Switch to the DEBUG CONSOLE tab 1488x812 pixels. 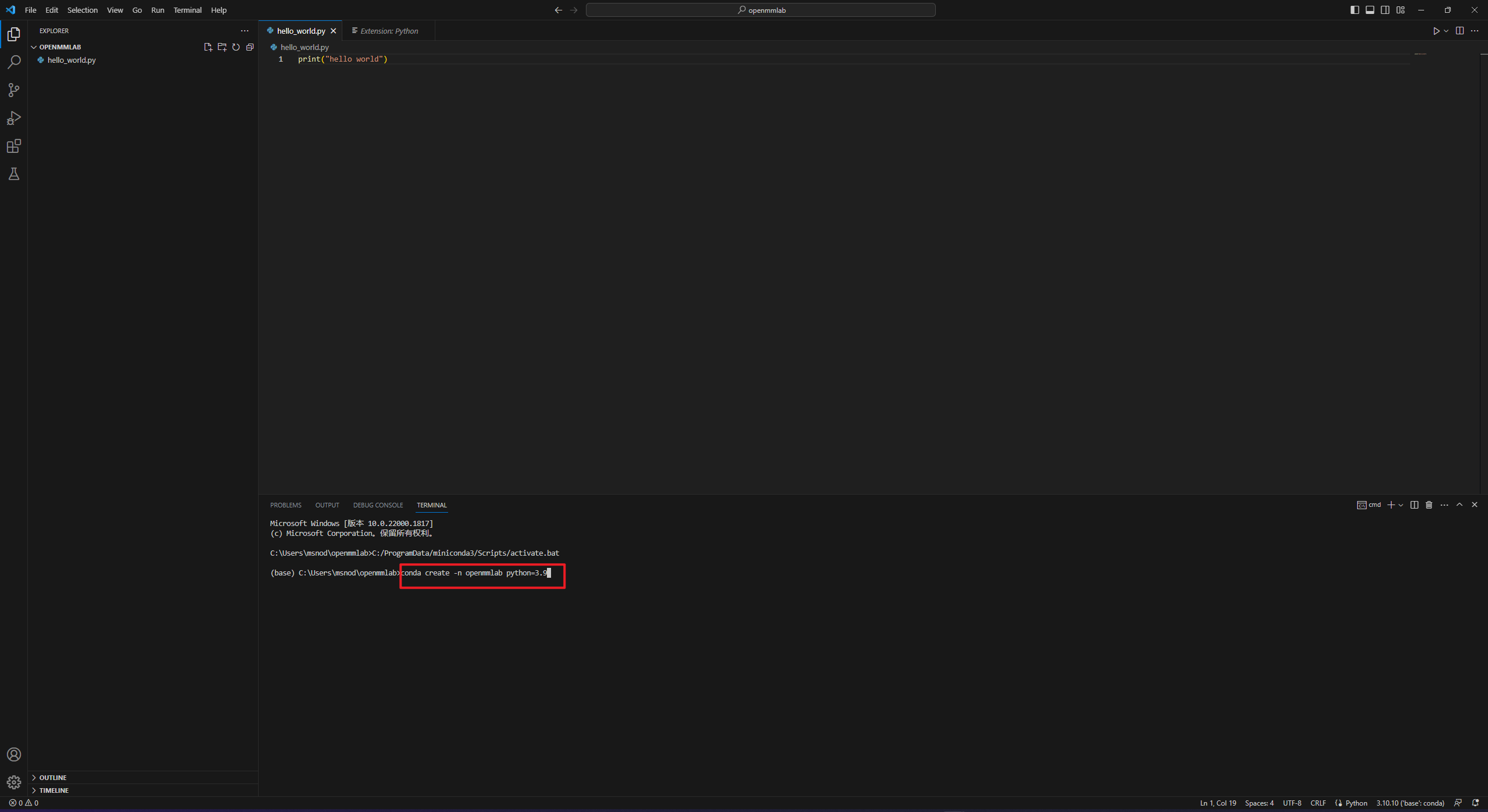click(x=378, y=505)
